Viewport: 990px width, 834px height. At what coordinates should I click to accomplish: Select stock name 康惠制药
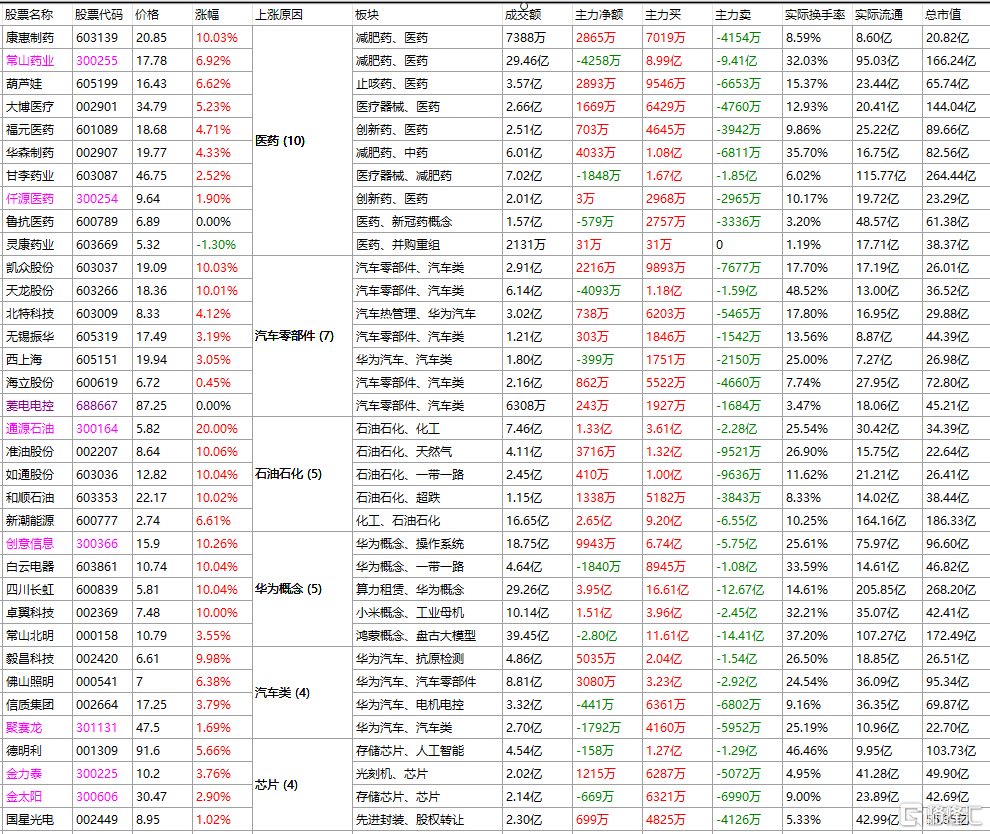(x=30, y=38)
